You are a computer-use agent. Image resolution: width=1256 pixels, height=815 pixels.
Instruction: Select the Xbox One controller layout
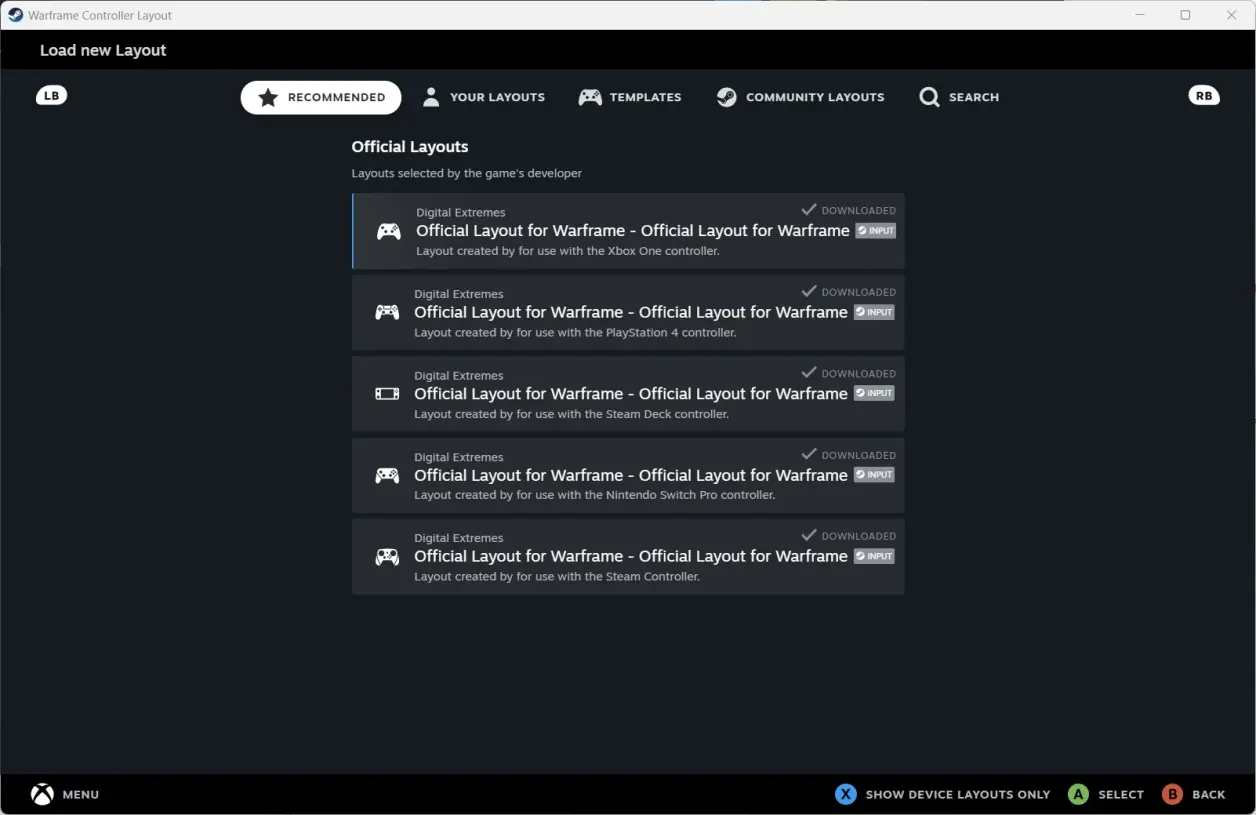point(628,231)
